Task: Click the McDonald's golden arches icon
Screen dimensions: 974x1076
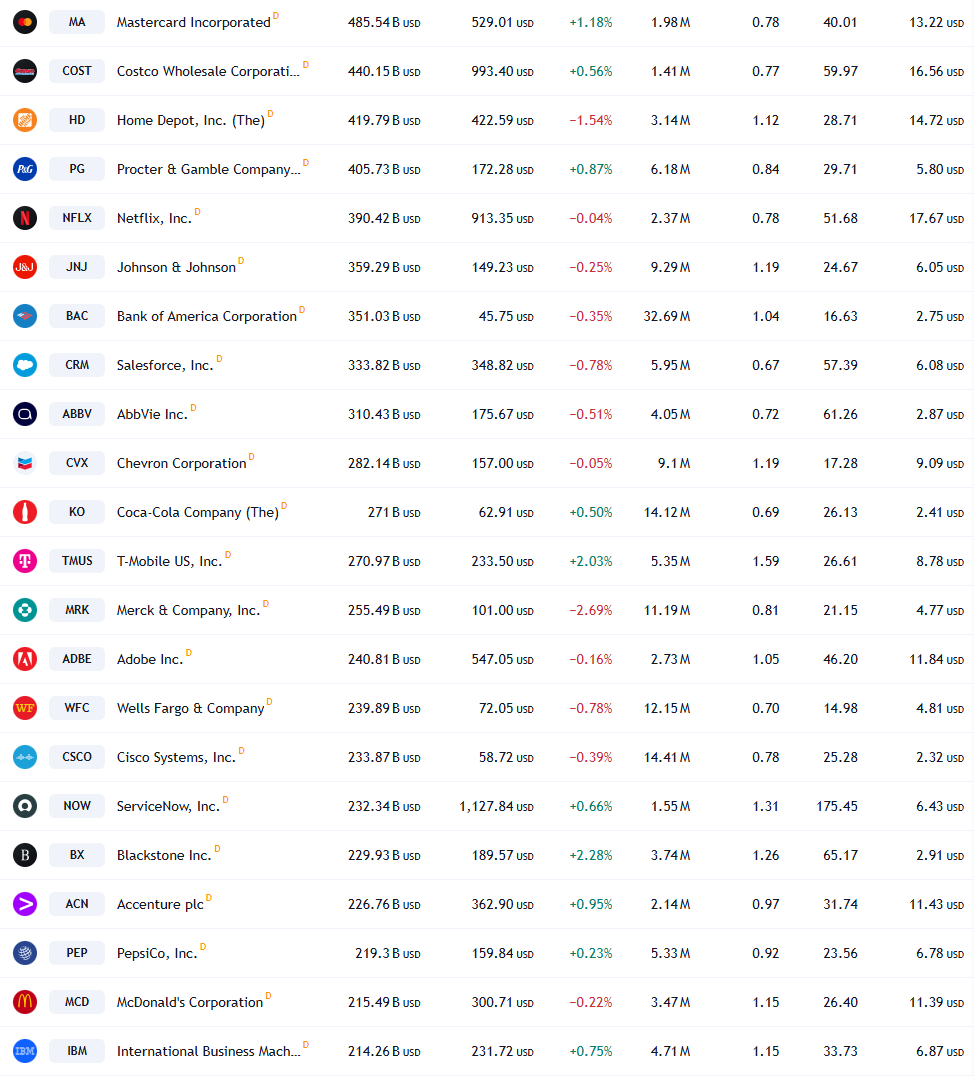Action: click(25, 1002)
